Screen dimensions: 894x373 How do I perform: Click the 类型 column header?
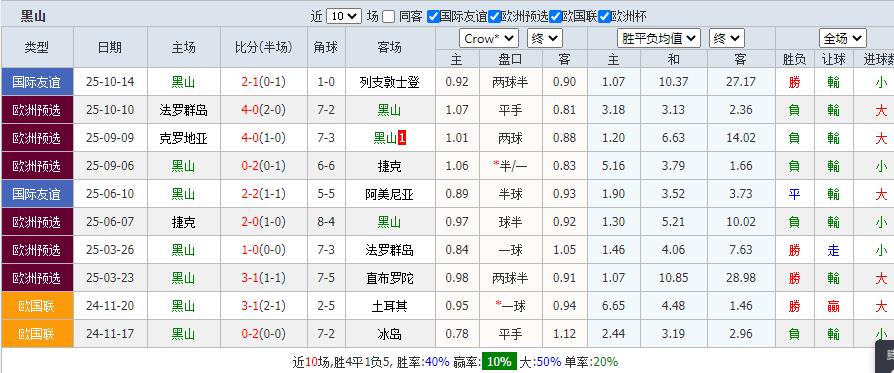pyautogui.click(x=37, y=47)
